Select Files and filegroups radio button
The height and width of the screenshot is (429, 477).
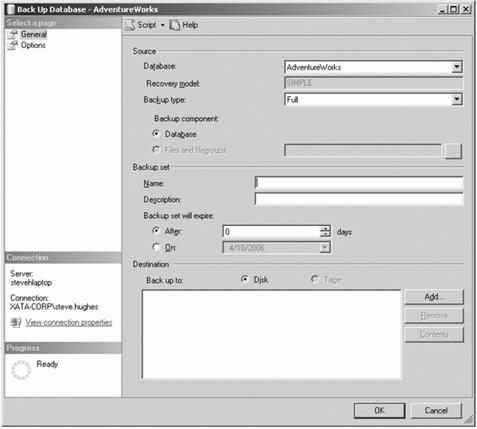156,150
